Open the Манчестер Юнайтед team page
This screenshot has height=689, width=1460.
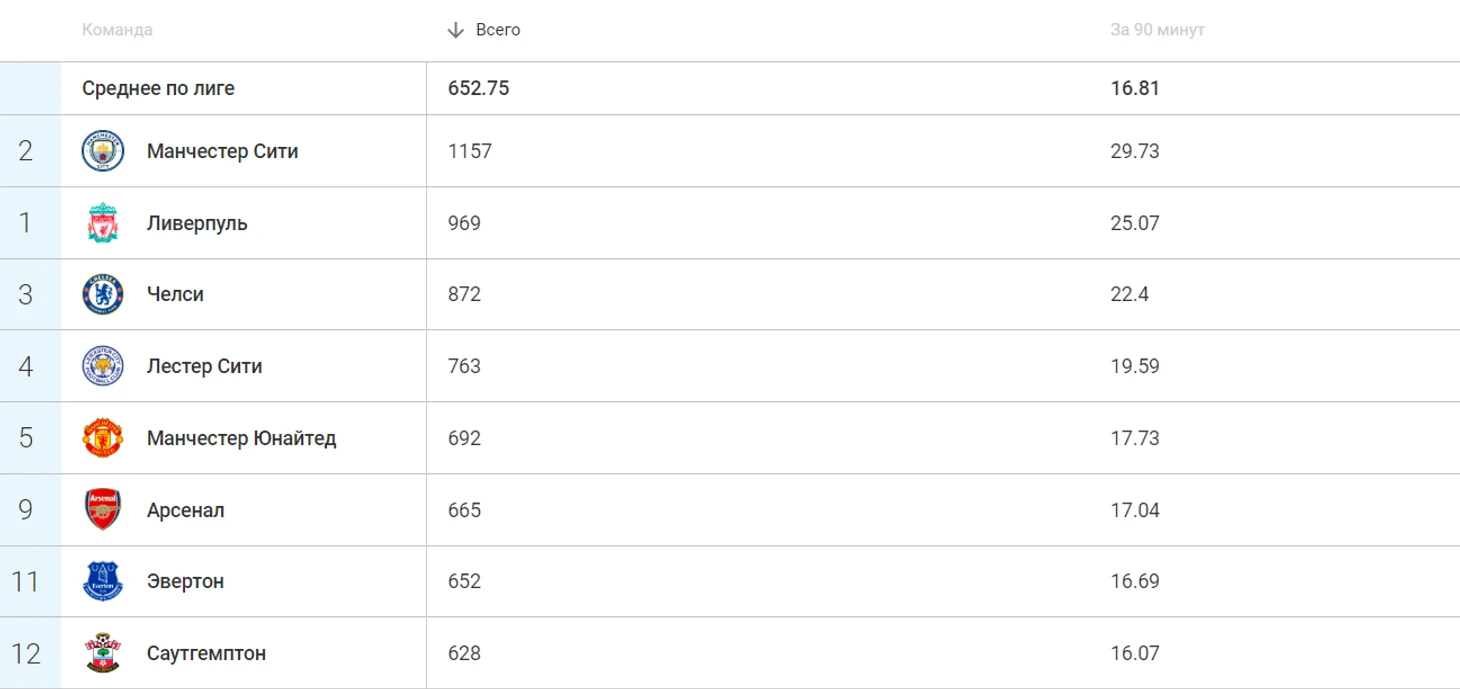(241, 438)
